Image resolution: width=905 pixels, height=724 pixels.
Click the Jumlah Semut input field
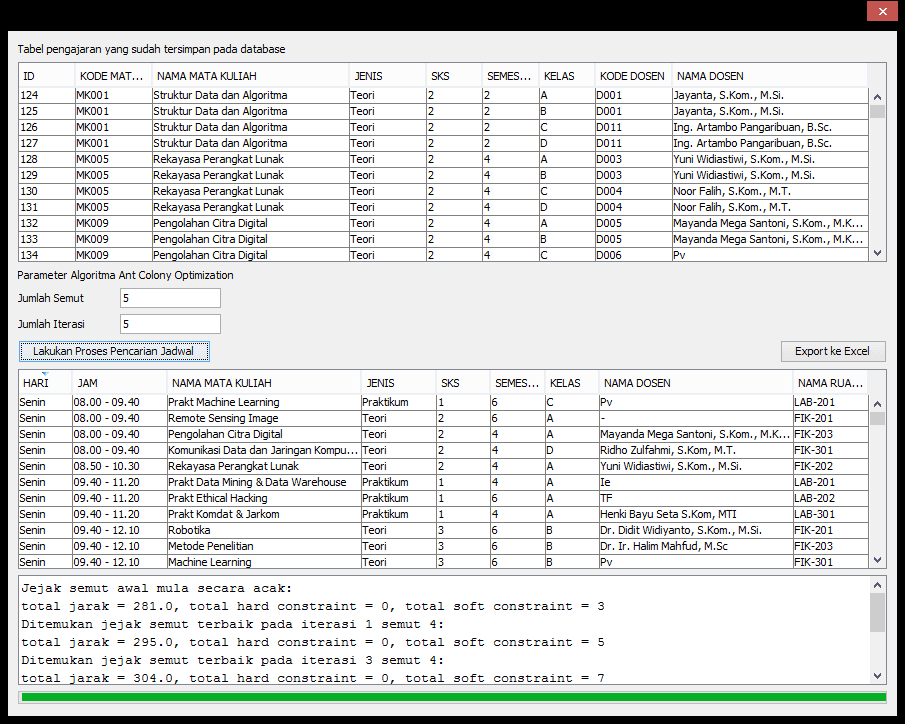tap(169, 298)
